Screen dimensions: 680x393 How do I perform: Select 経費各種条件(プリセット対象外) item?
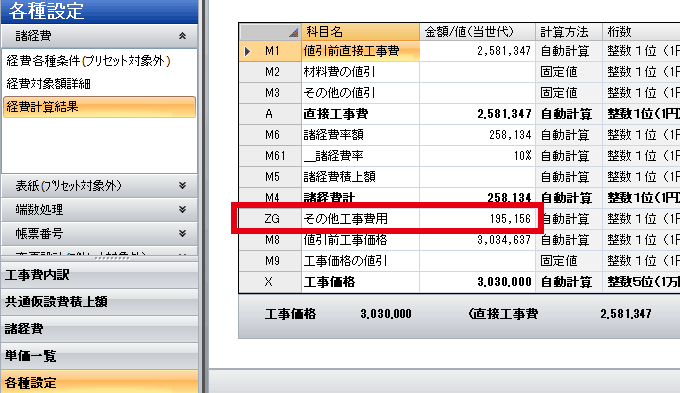pos(88,61)
